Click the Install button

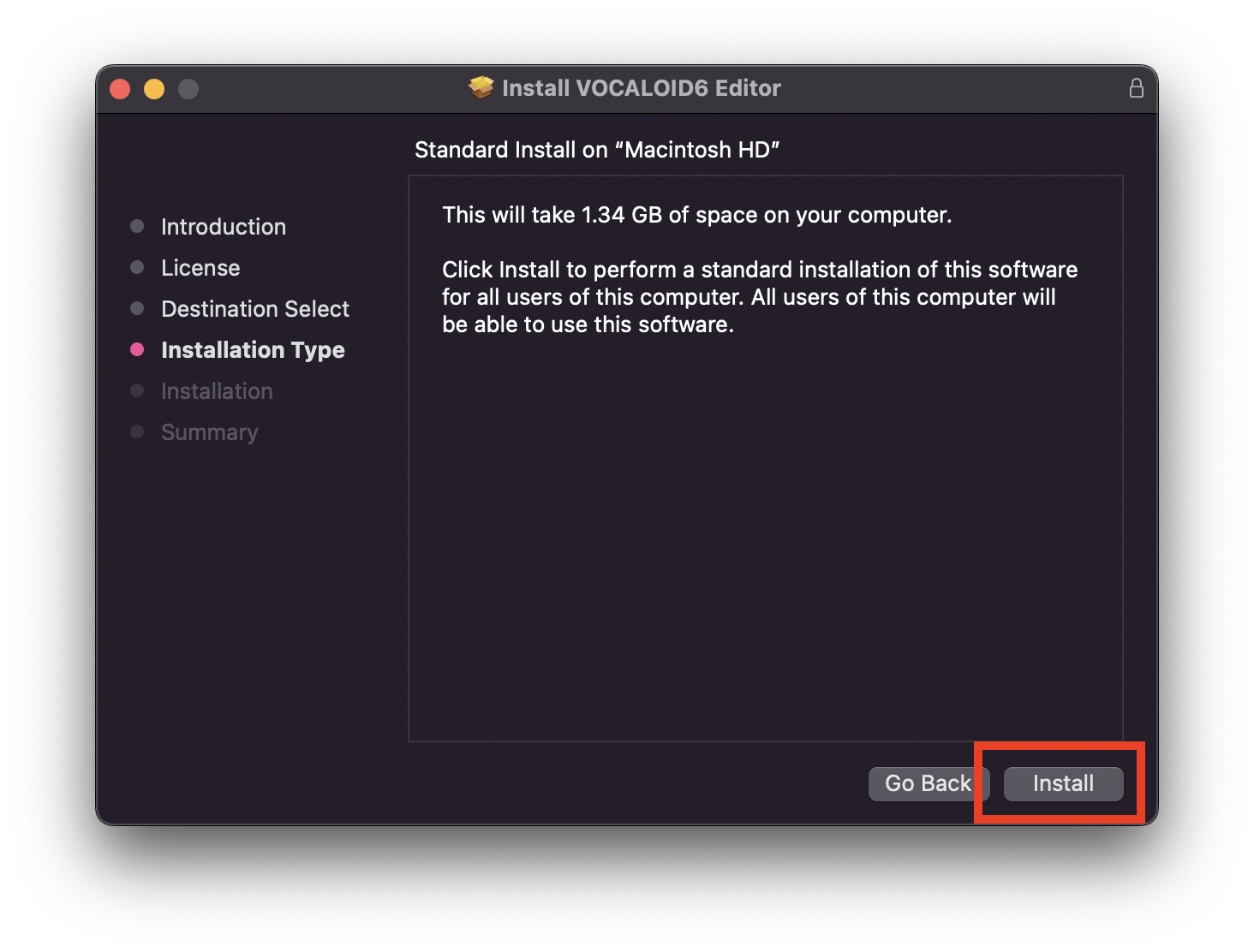click(1062, 783)
